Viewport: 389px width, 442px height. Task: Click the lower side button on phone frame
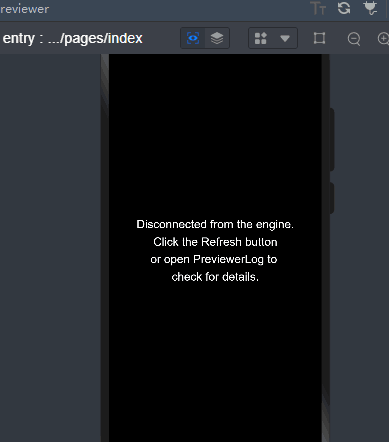tap(332, 198)
